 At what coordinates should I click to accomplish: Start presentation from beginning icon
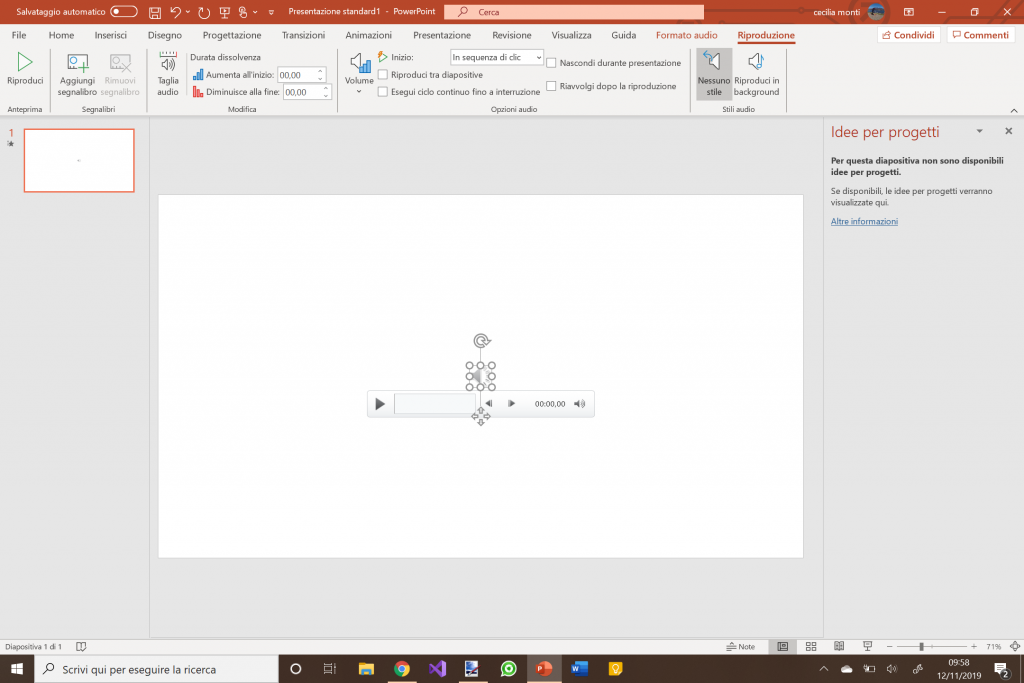point(225,12)
